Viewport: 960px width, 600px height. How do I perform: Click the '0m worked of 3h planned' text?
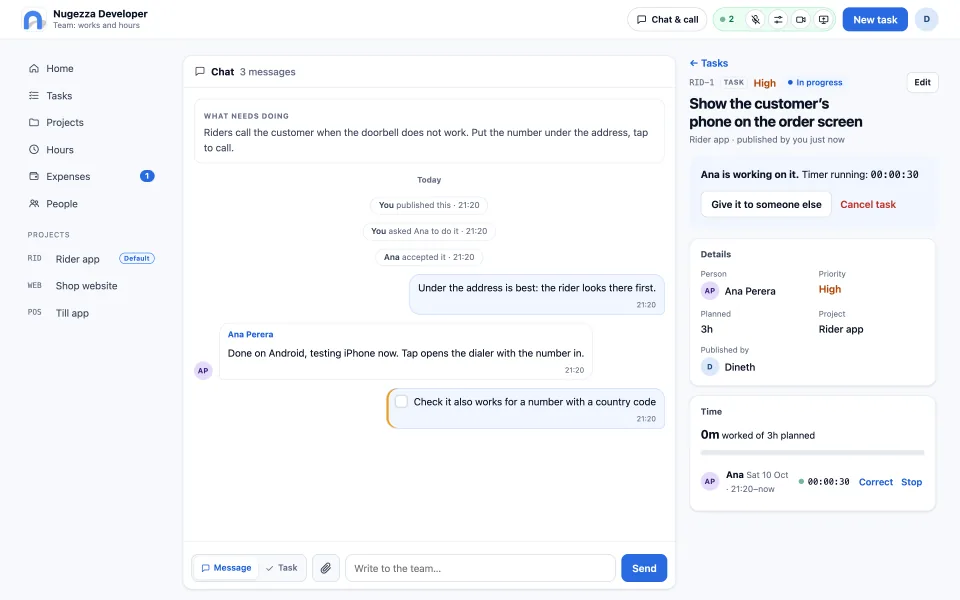click(x=757, y=435)
